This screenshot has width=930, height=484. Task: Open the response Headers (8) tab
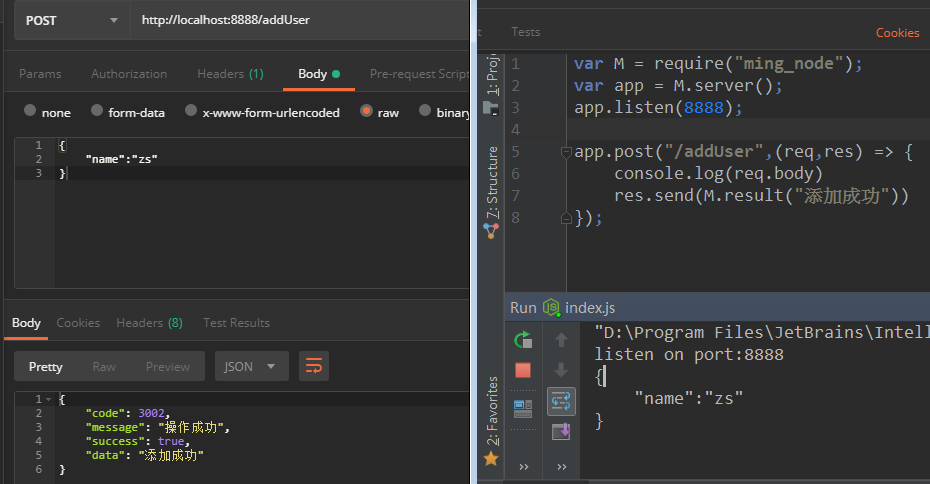pyautogui.click(x=149, y=323)
